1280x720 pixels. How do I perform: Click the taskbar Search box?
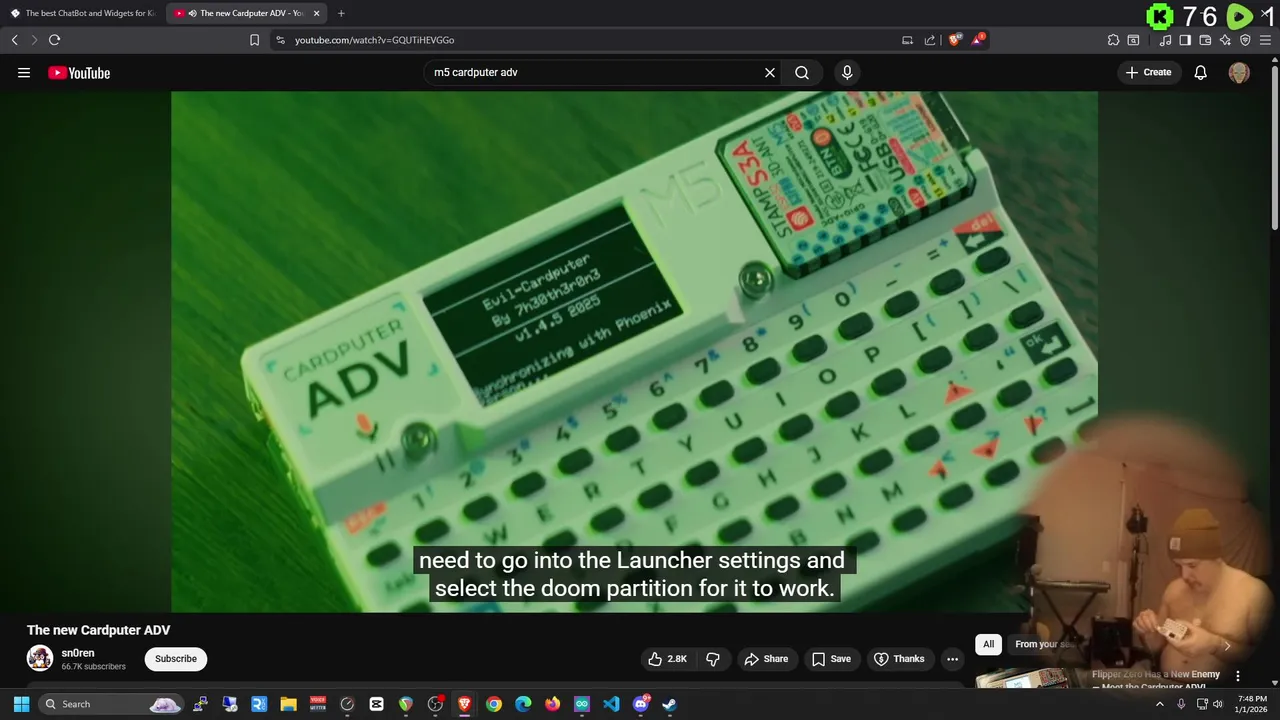point(112,704)
